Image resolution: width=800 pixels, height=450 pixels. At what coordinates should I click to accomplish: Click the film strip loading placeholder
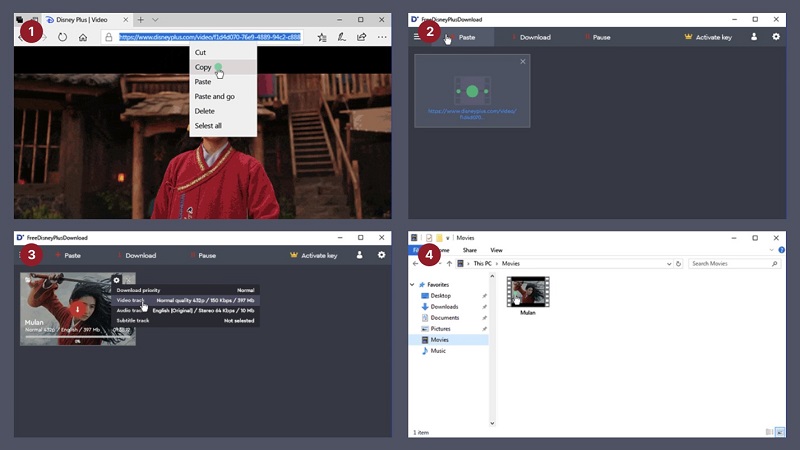click(x=472, y=91)
